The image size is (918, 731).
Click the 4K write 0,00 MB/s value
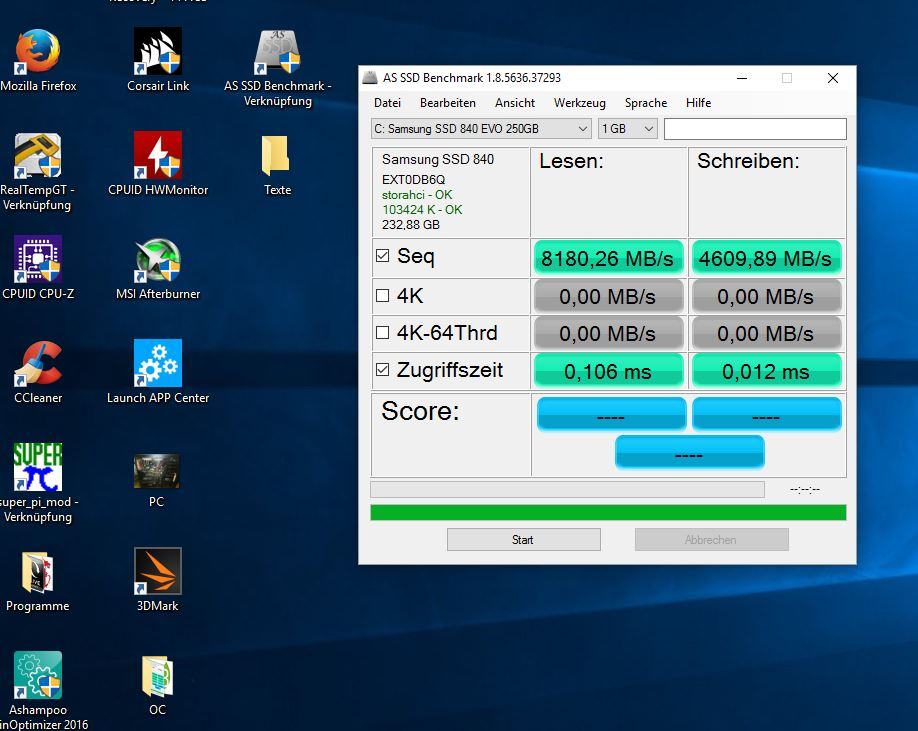[x=766, y=296]
